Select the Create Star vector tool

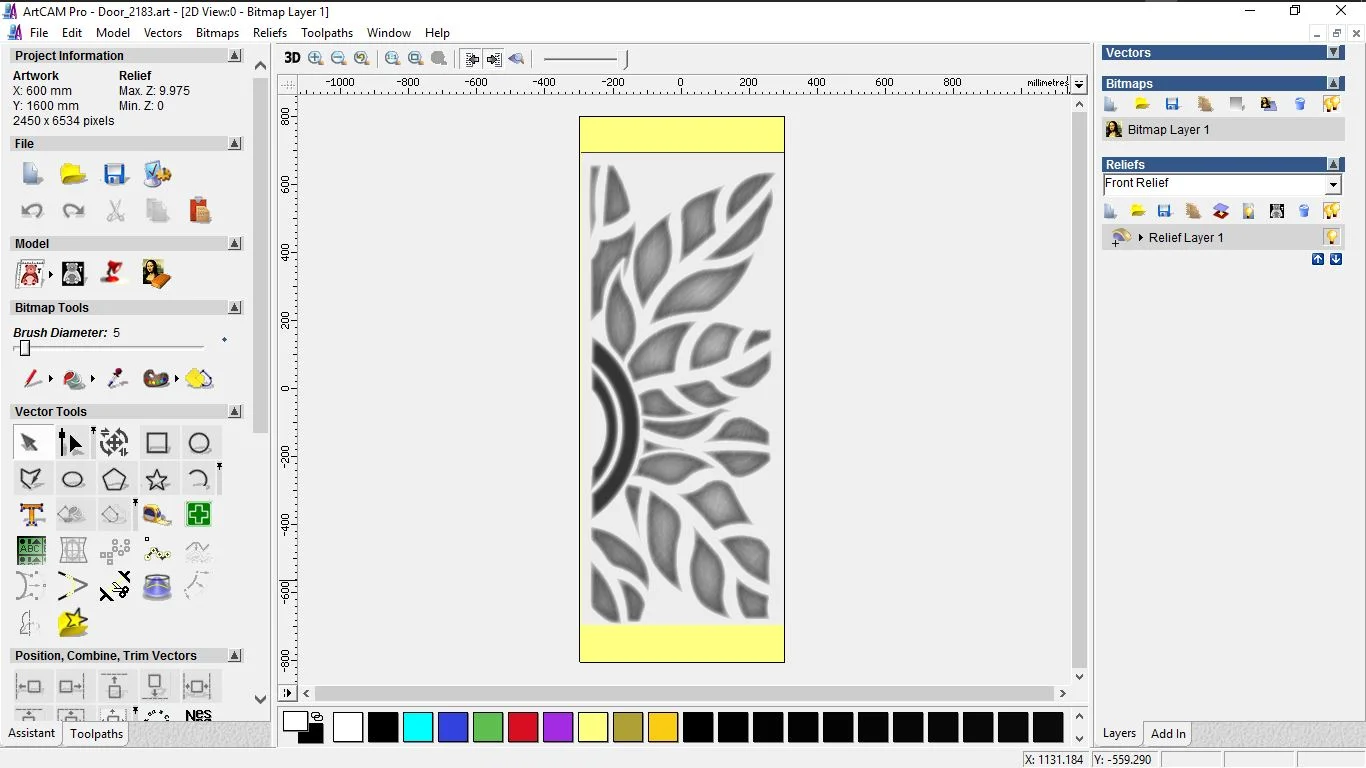(157, 479)
